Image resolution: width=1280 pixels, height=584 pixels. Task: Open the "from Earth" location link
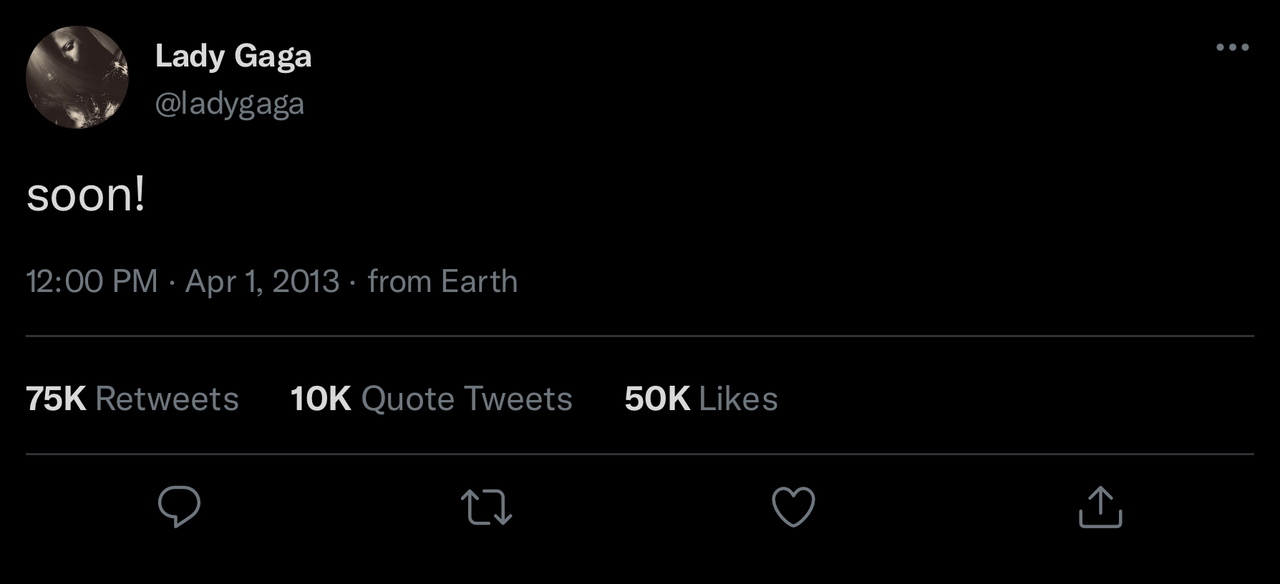442,281
